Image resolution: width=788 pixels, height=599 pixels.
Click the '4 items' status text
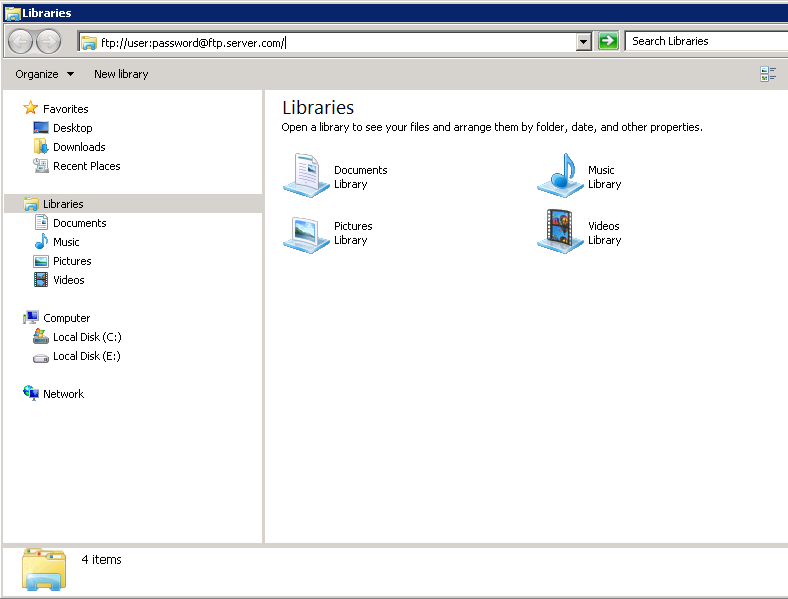(x=102, y=560)
